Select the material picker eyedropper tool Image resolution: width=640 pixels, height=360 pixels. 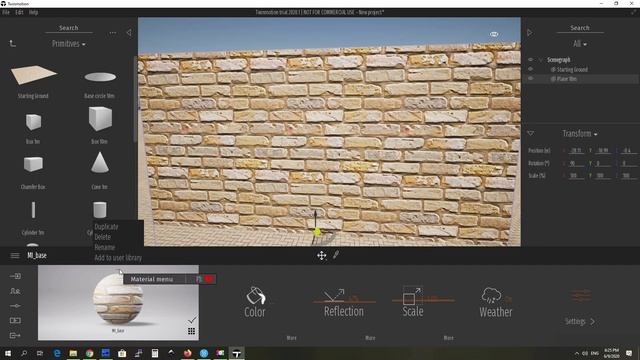[x=336, y=255]
